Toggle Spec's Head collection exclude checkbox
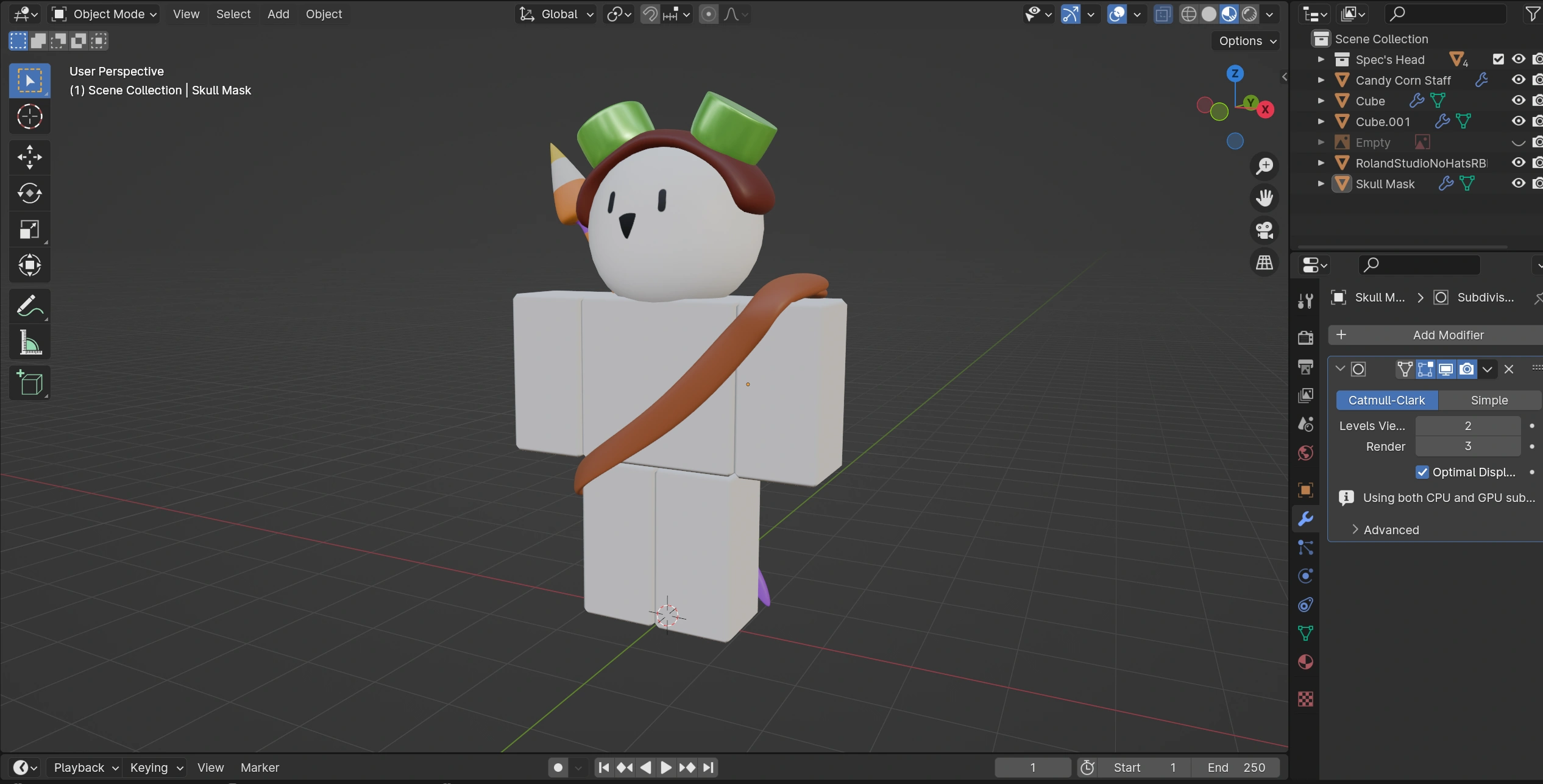1543x784 pixels. [1498, 59]
